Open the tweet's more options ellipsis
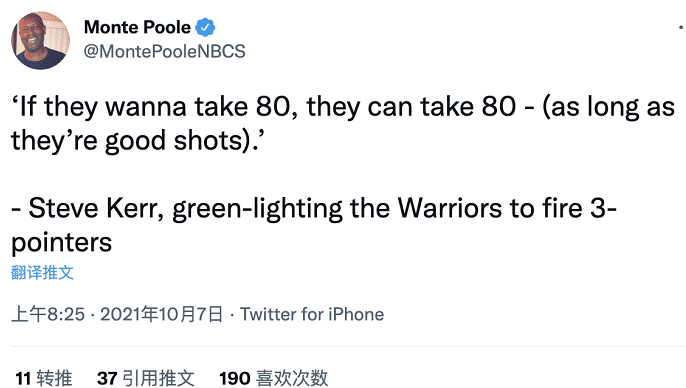 [682, 27]
